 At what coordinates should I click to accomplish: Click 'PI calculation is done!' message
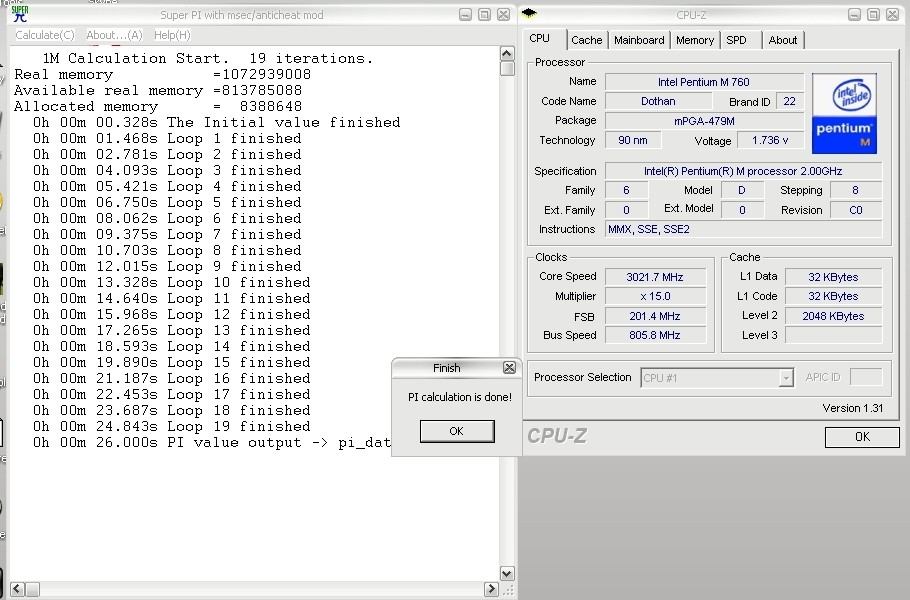(x=460, y=397)
